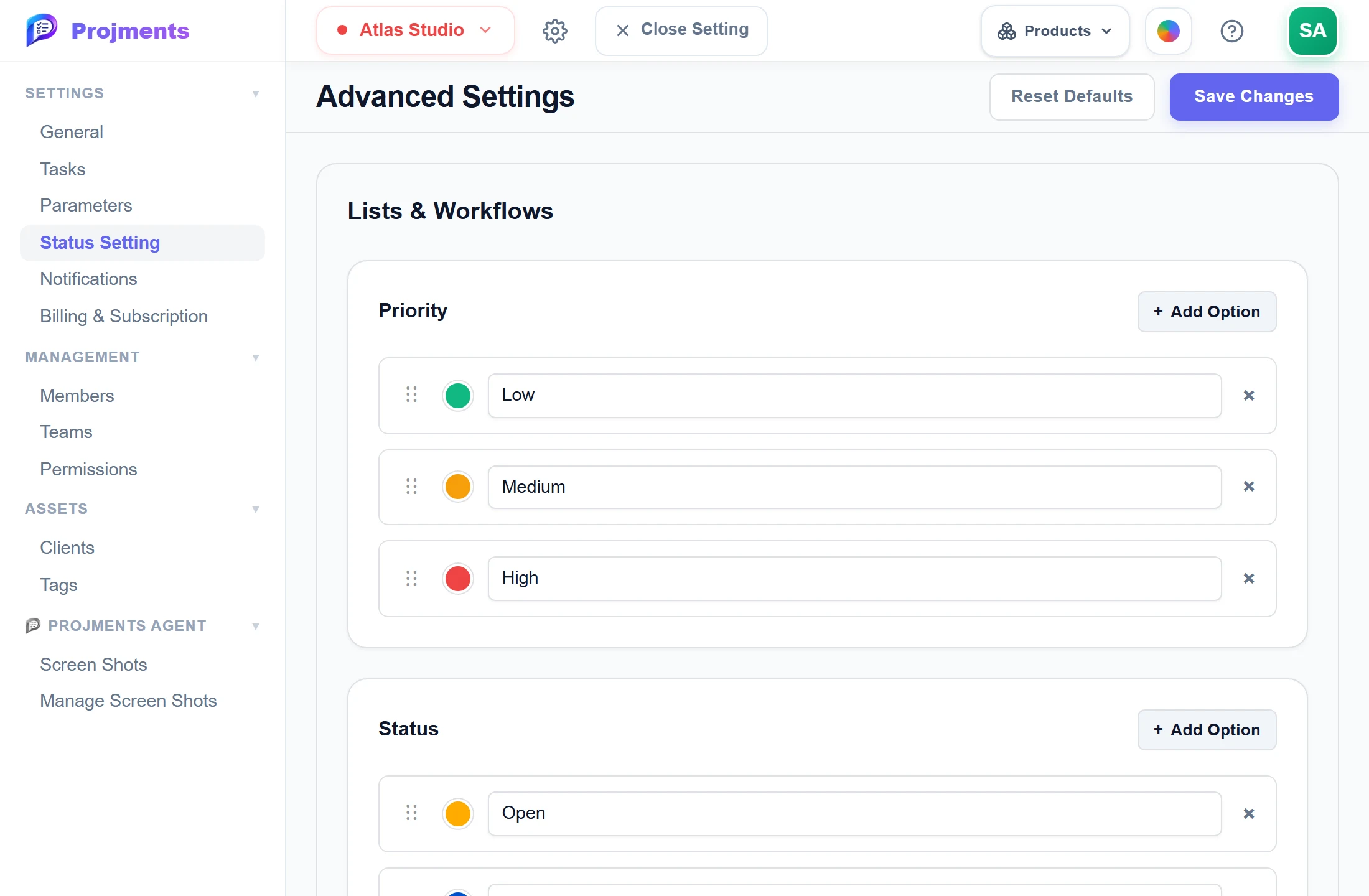Open the green color swatch for Low

click(458, 396)
